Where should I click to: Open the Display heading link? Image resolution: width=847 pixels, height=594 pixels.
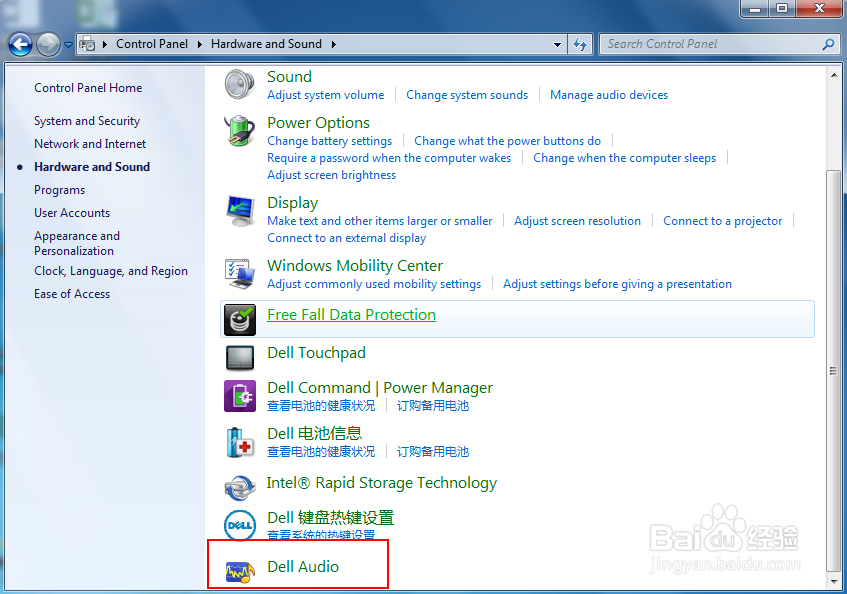(x=293, y=203)
